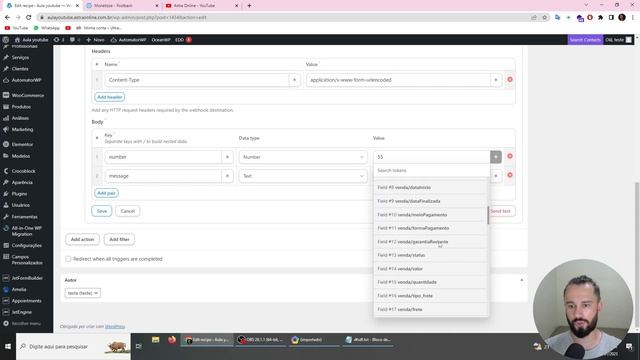Open AutomatorWP sidebar menu
The image size is (640, 360).
(26, 80)
